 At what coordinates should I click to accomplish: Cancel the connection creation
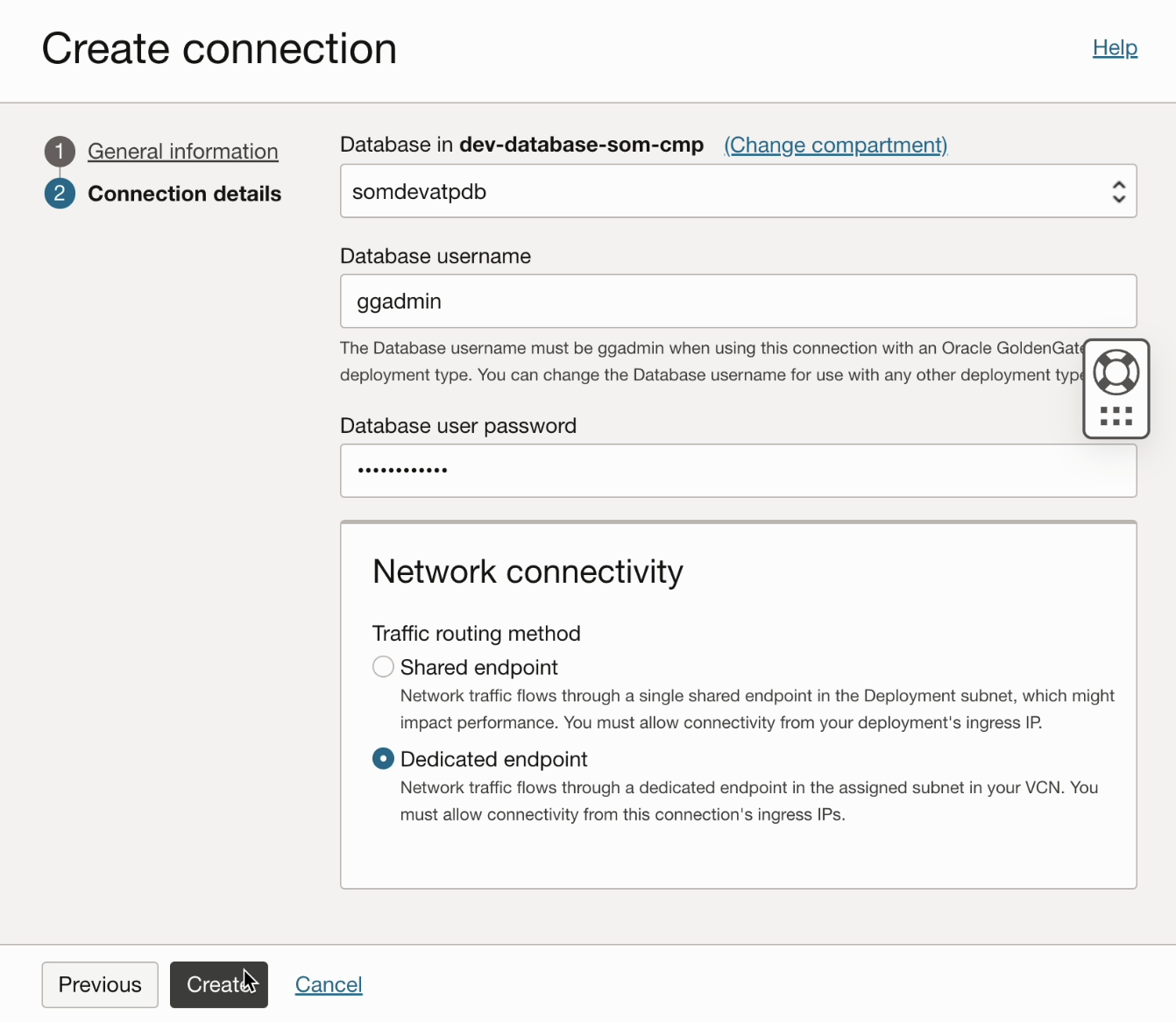click(329, 984)
